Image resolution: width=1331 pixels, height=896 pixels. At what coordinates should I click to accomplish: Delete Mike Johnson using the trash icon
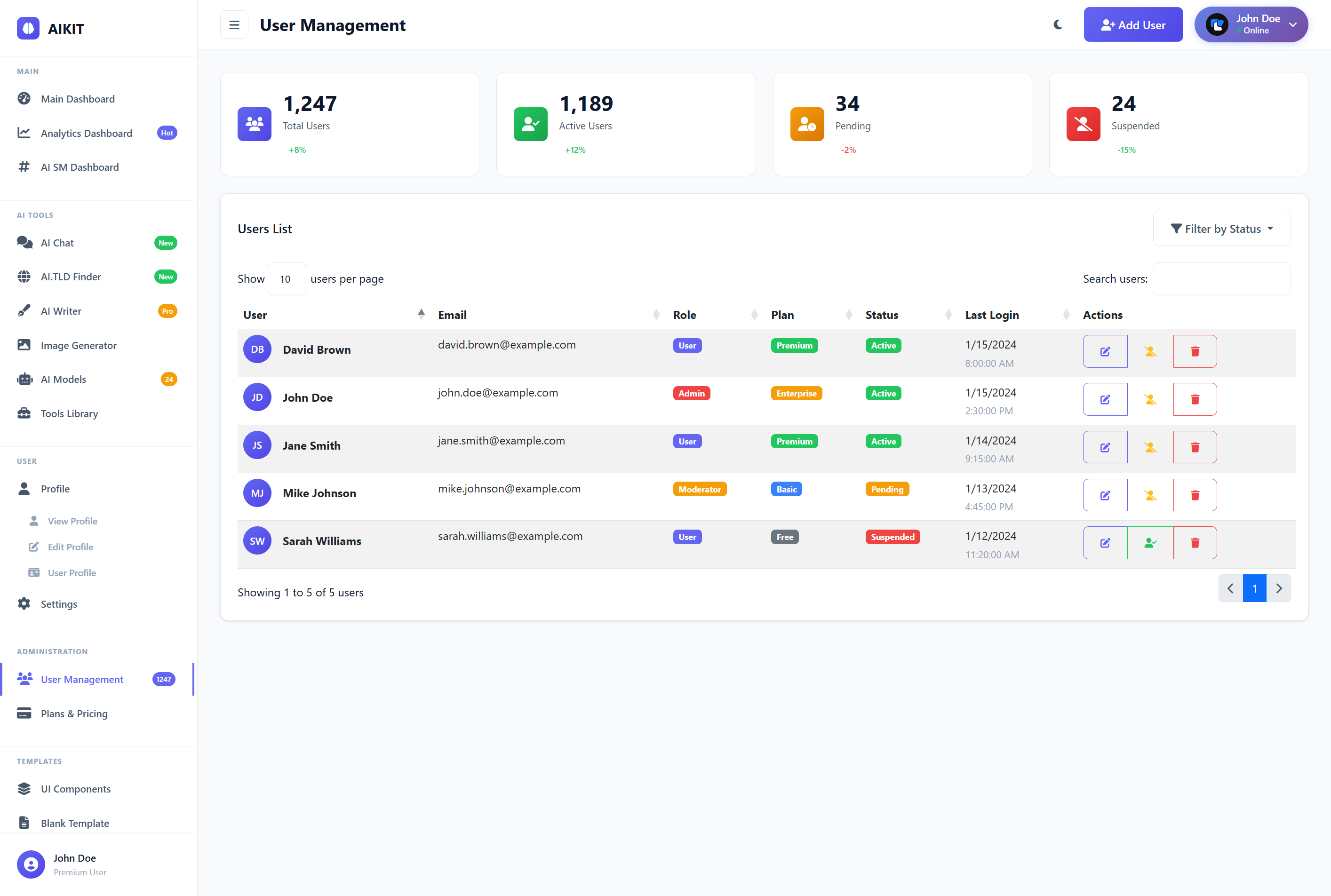coord(1195,495)
